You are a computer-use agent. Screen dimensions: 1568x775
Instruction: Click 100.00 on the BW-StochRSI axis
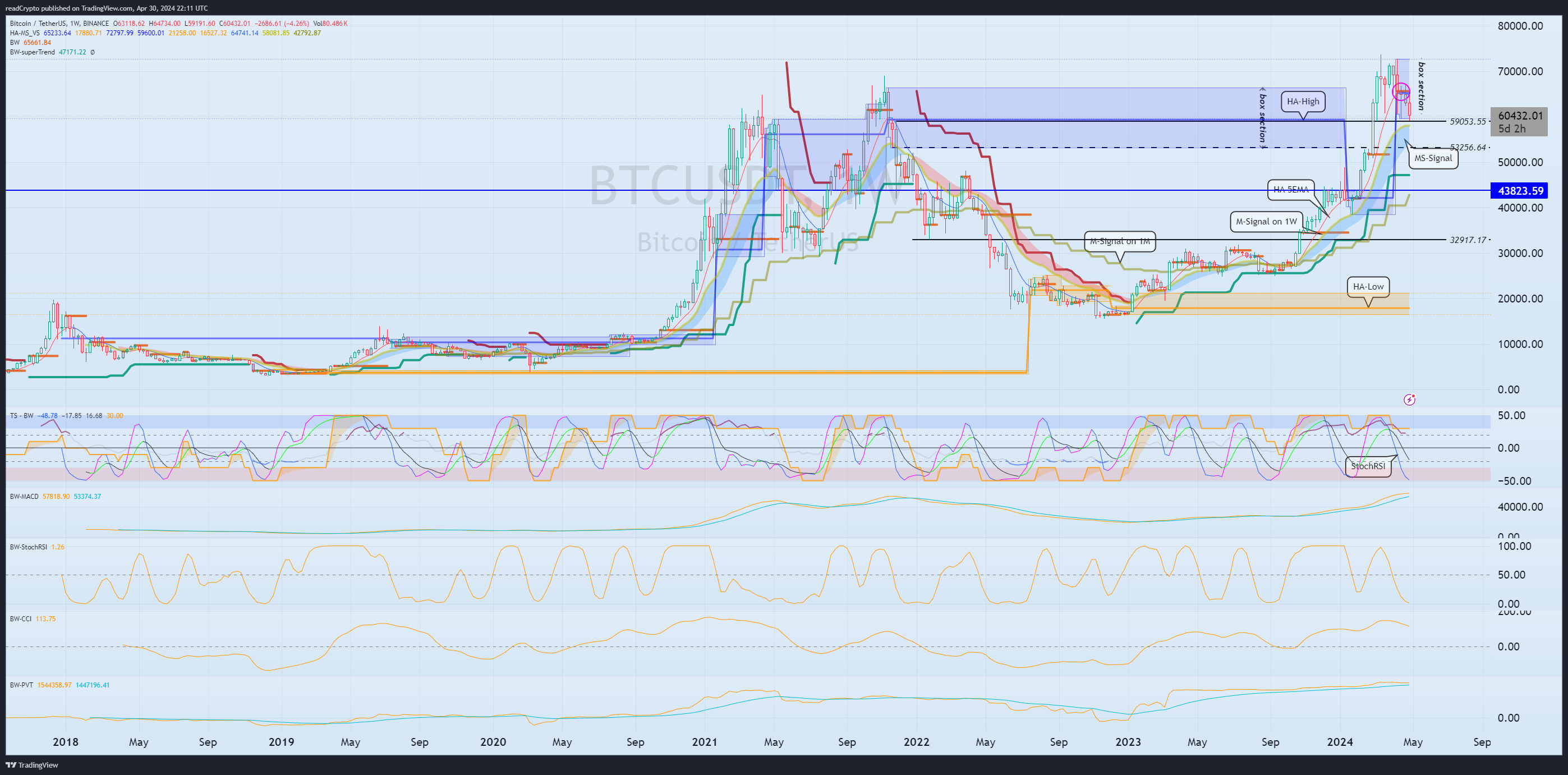pos(1515,546)
